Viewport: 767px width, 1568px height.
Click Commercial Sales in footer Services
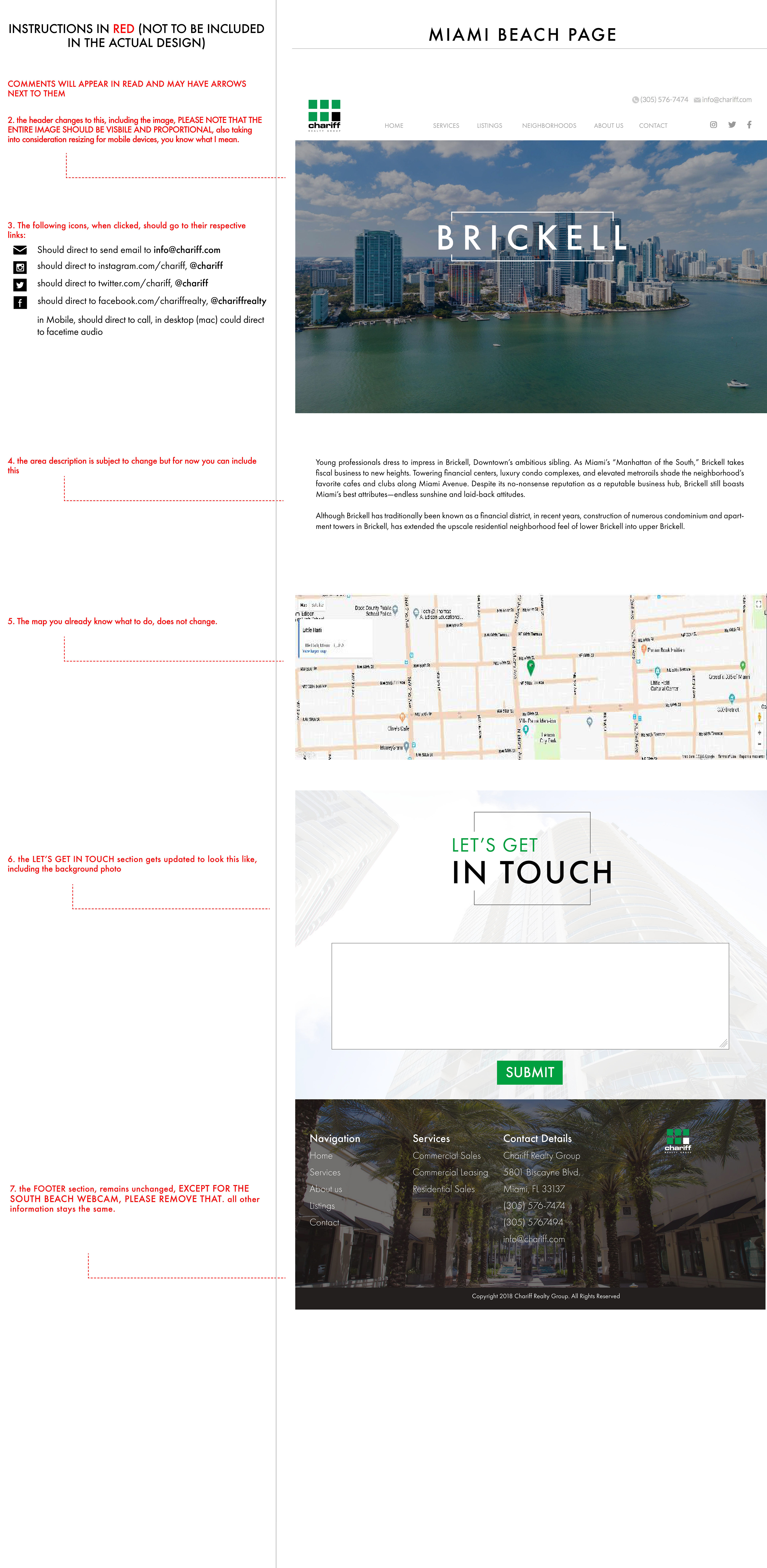point(446,1156)
